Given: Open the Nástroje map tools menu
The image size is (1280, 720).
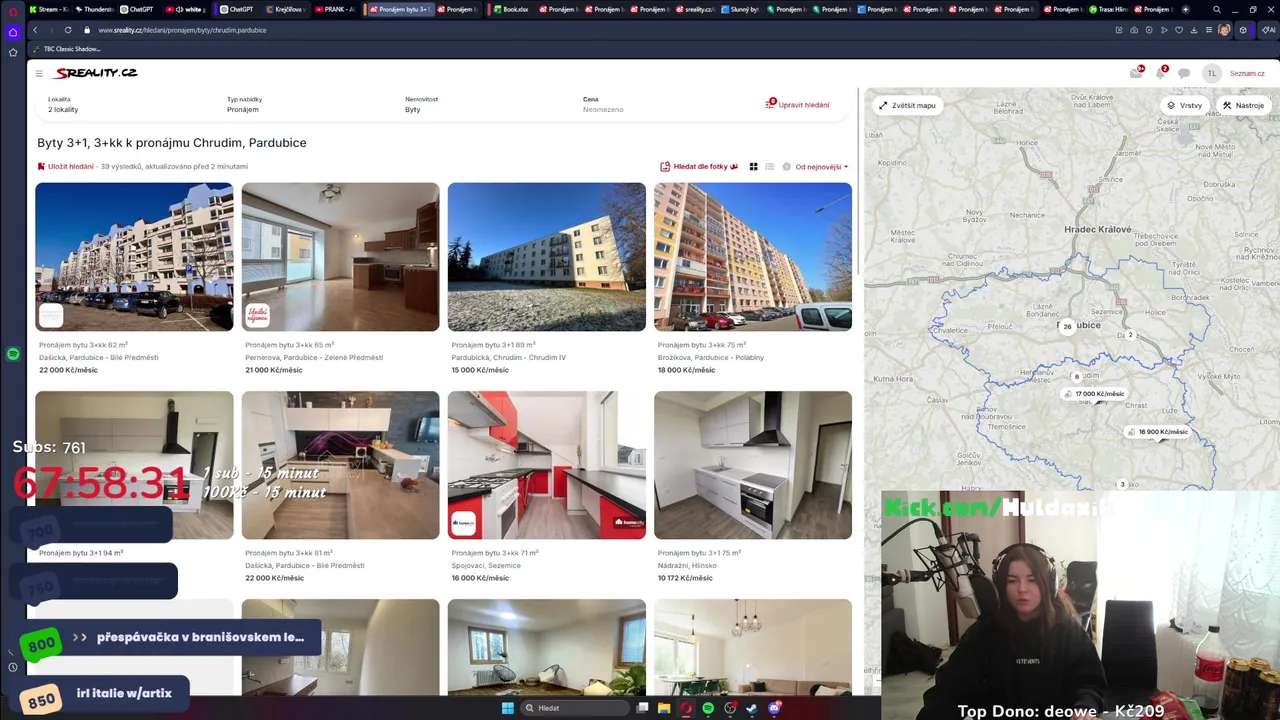Looking at the screenshot, I should (x=1243, y=105).
